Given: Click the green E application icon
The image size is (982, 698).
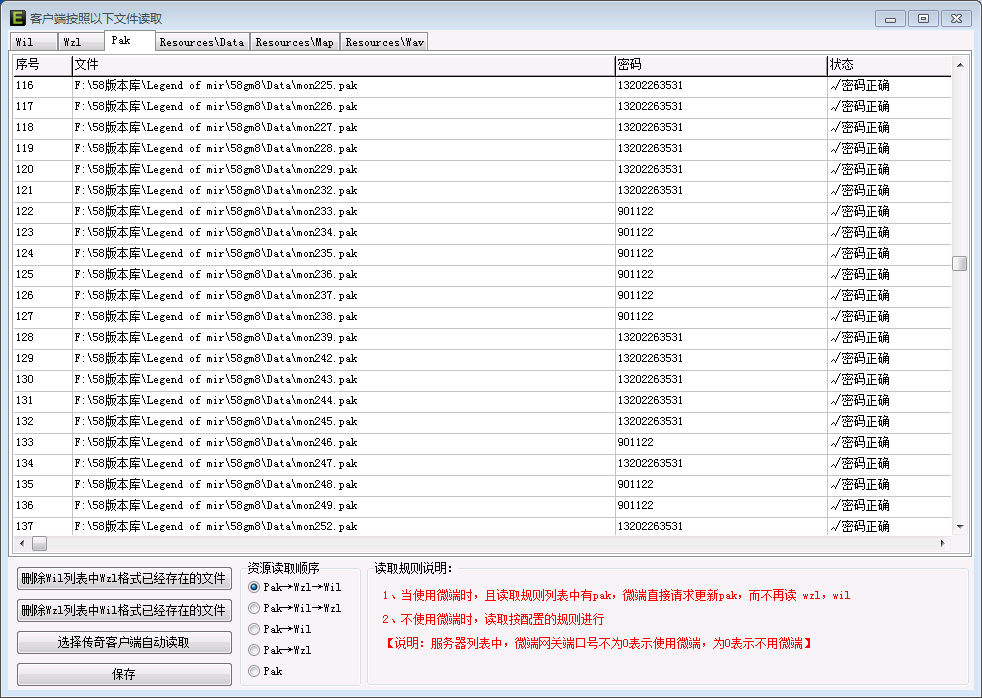Looking at the screenshot, I should [x=17, y=18].
